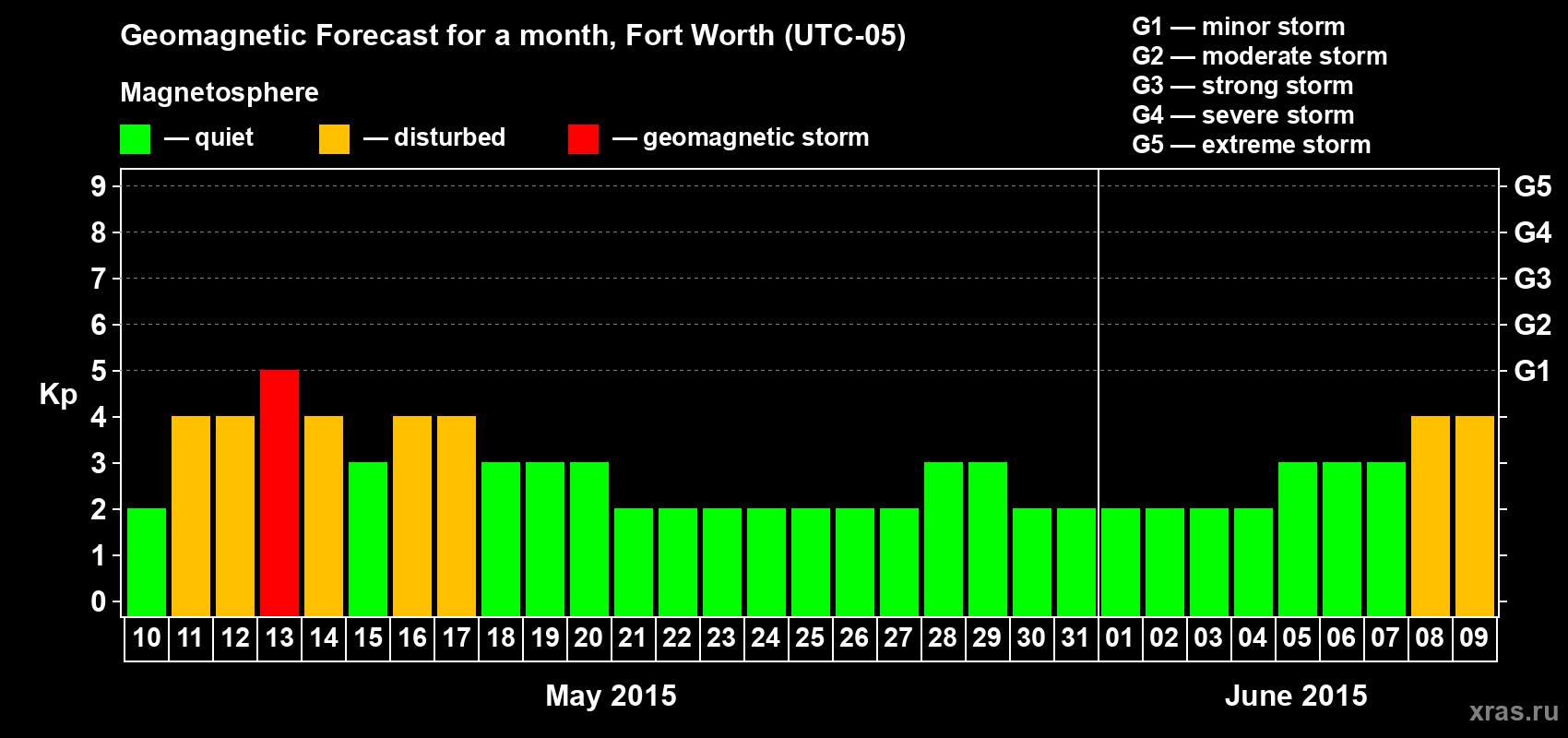Select the red storm bar for May 13
Image resolution: width=1568 pixels, height=738 pixels.
click(279, 493)
